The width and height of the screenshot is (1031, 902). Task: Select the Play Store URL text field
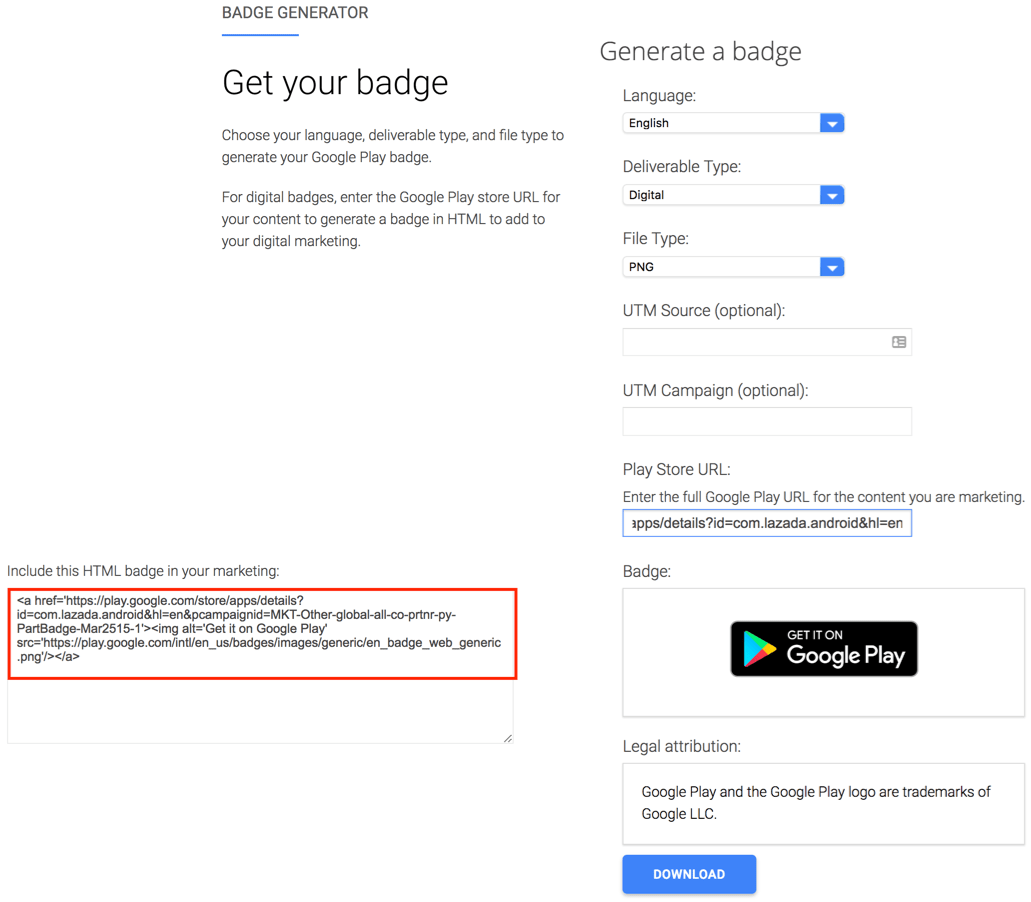point(766,522)
